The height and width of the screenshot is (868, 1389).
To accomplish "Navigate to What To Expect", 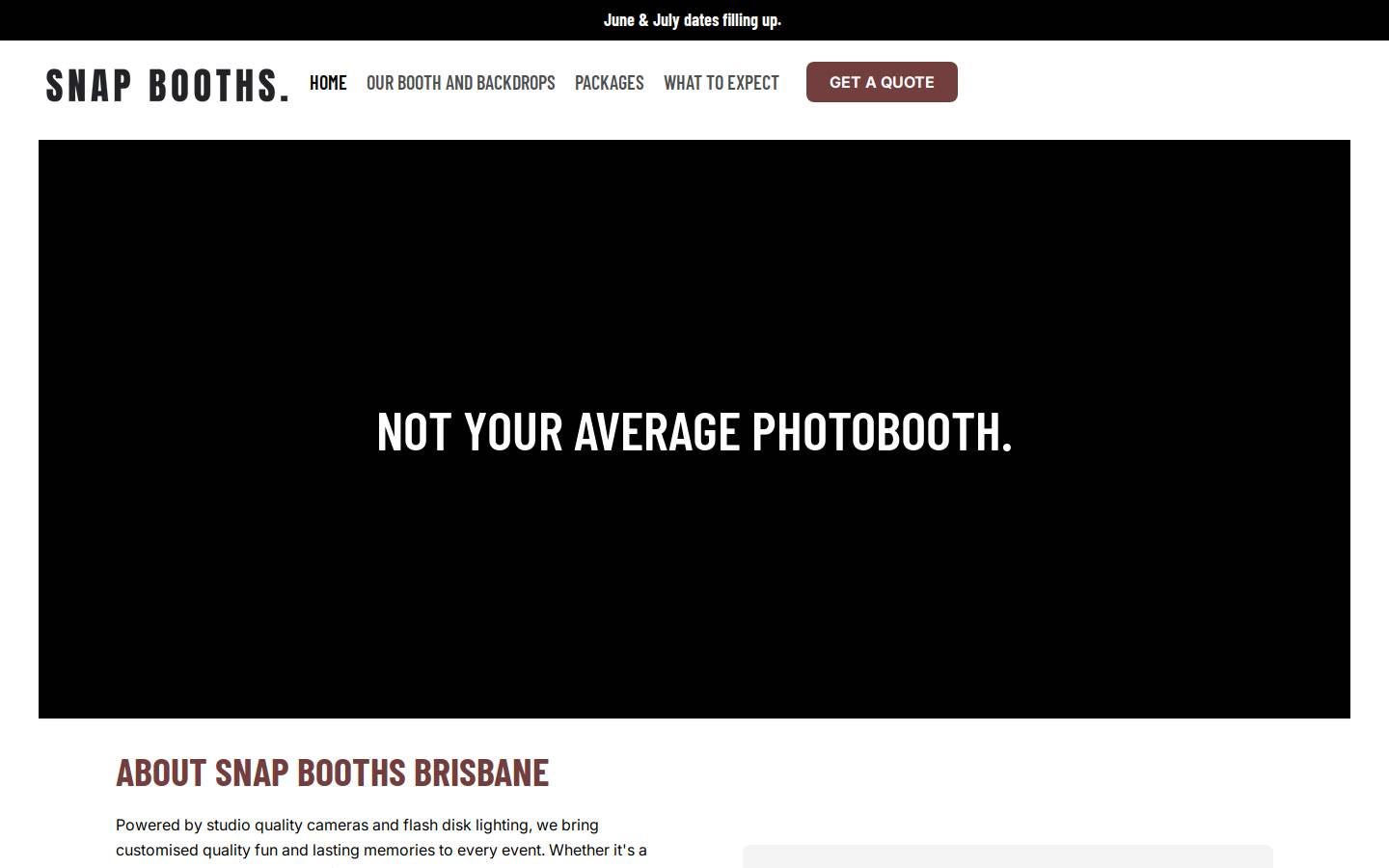I will click(722, 83).
